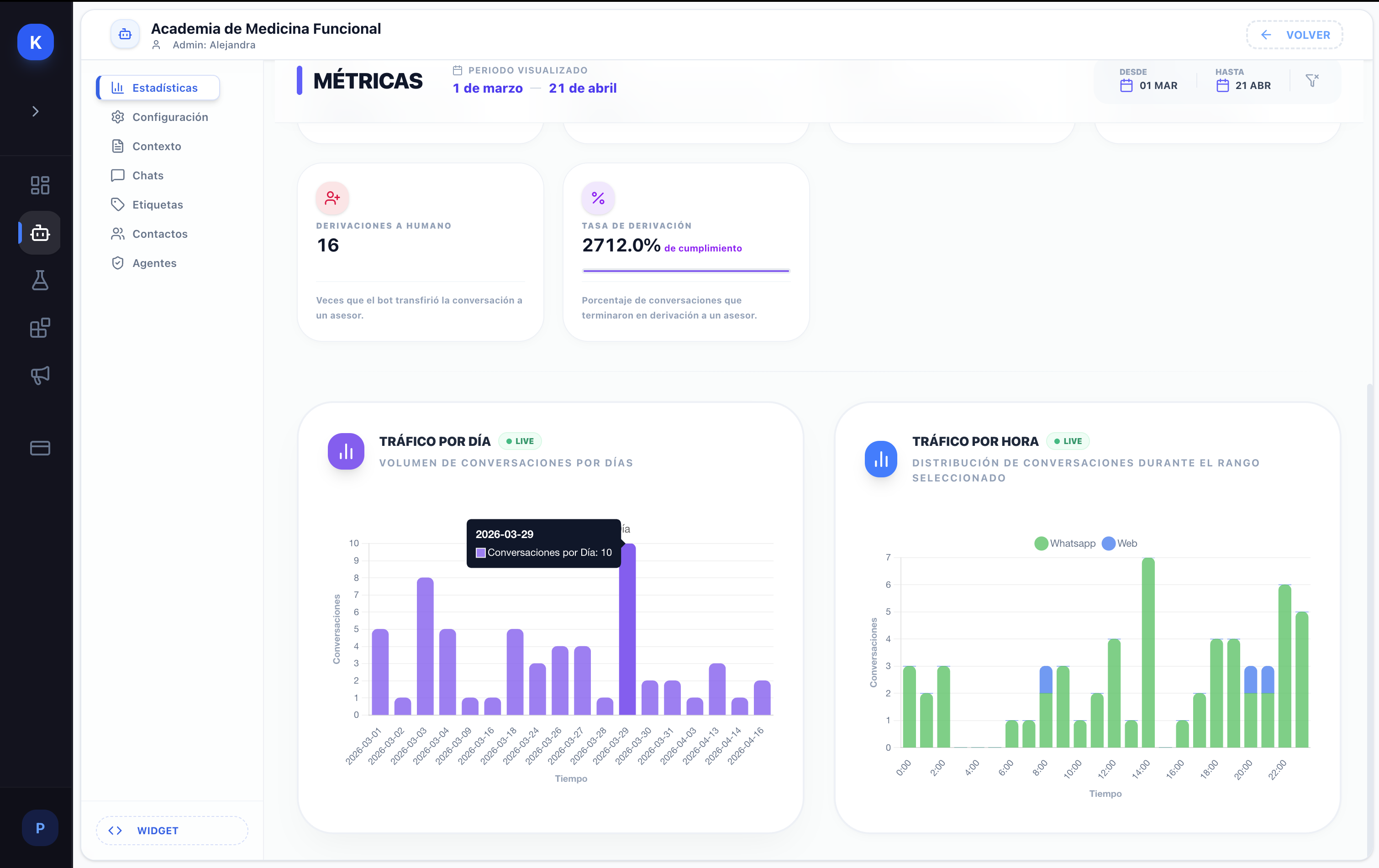Click the 2026-04-16 daily traffic bar
Image resolution: width=1379 pixels, height=868 pixels.
pos(762,698)
